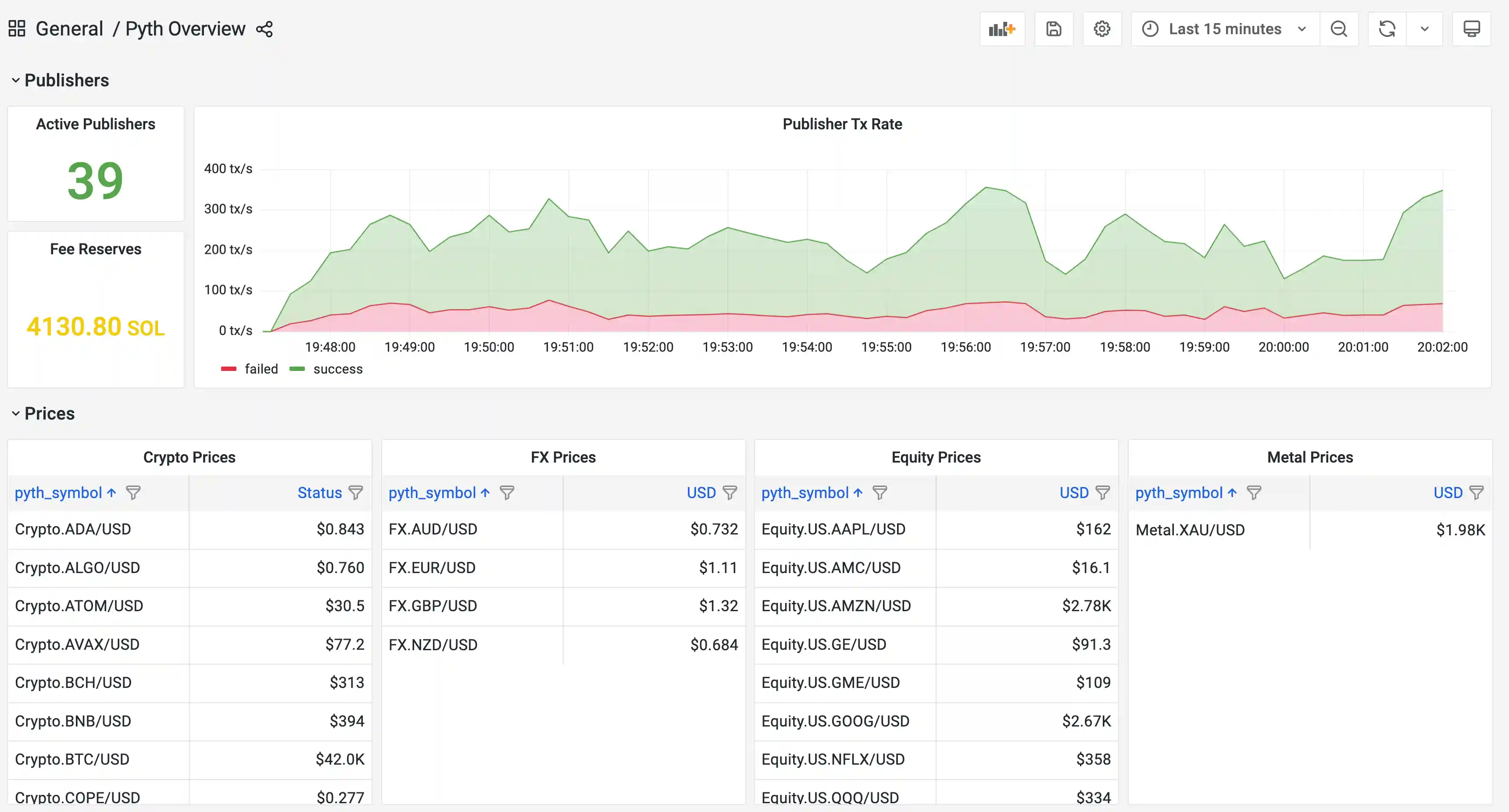Open the Last 15 minutes time picker
Viewport: 1509px width, 812px height.
point(1224,28)
